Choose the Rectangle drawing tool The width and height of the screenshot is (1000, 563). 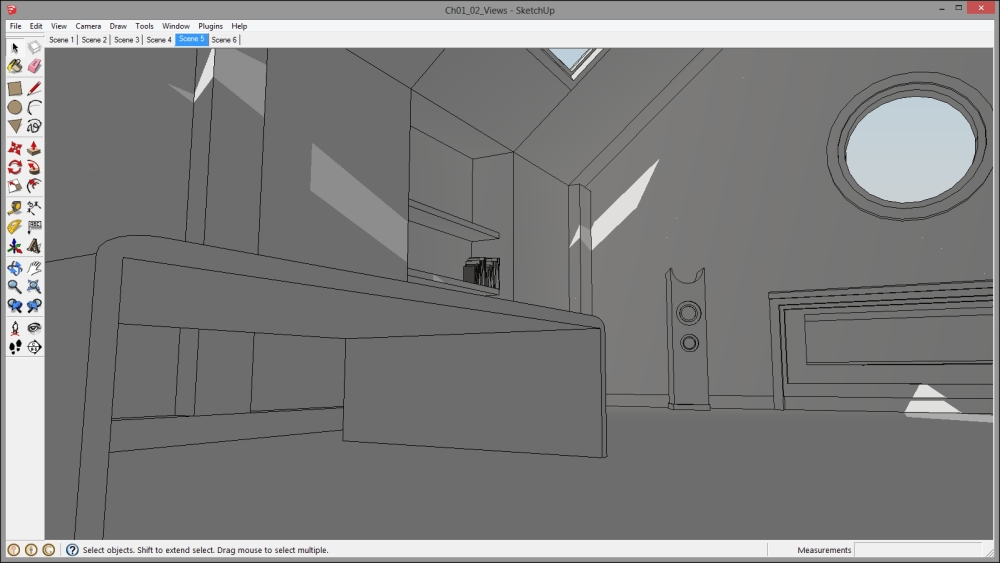15,89
